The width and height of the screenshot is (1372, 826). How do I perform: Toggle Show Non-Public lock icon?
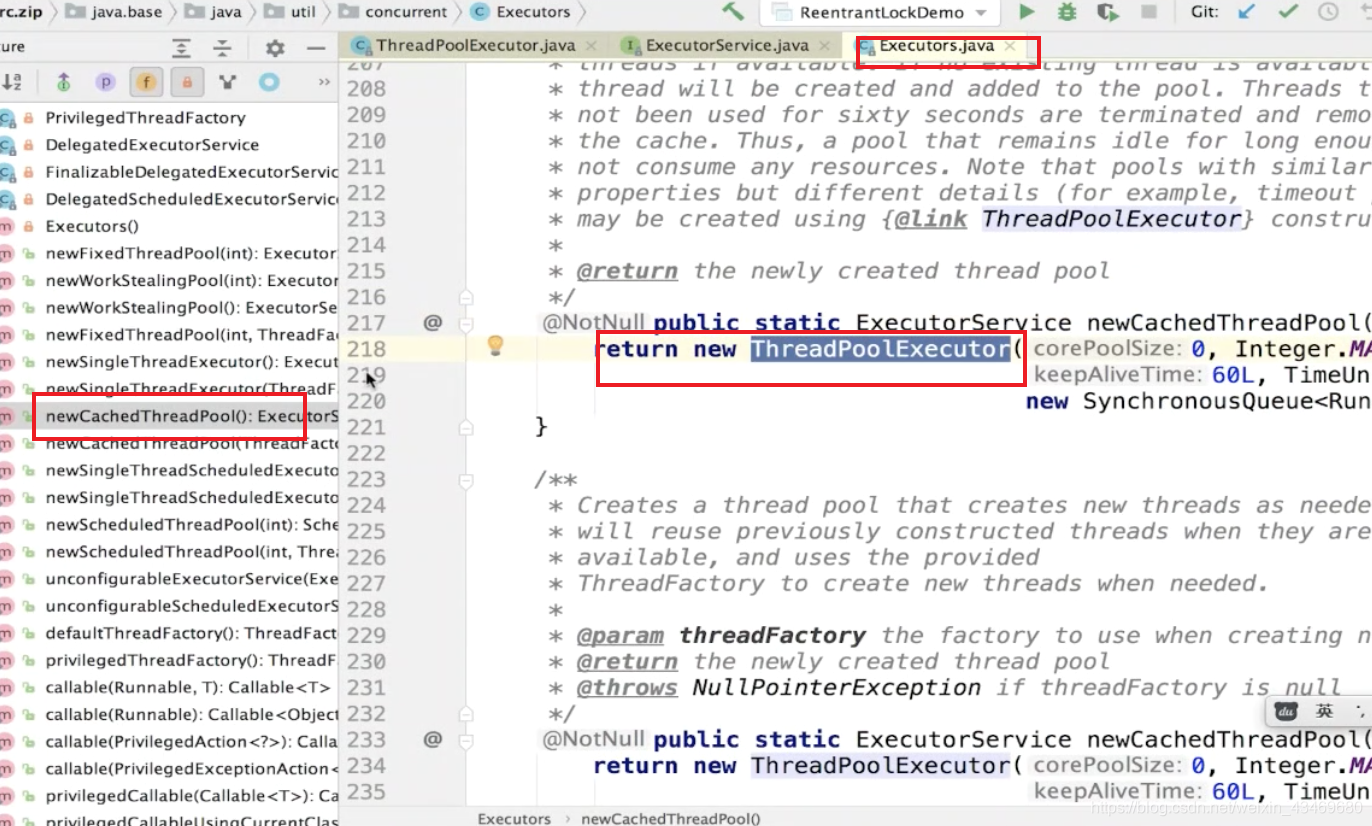click(187, 82)
